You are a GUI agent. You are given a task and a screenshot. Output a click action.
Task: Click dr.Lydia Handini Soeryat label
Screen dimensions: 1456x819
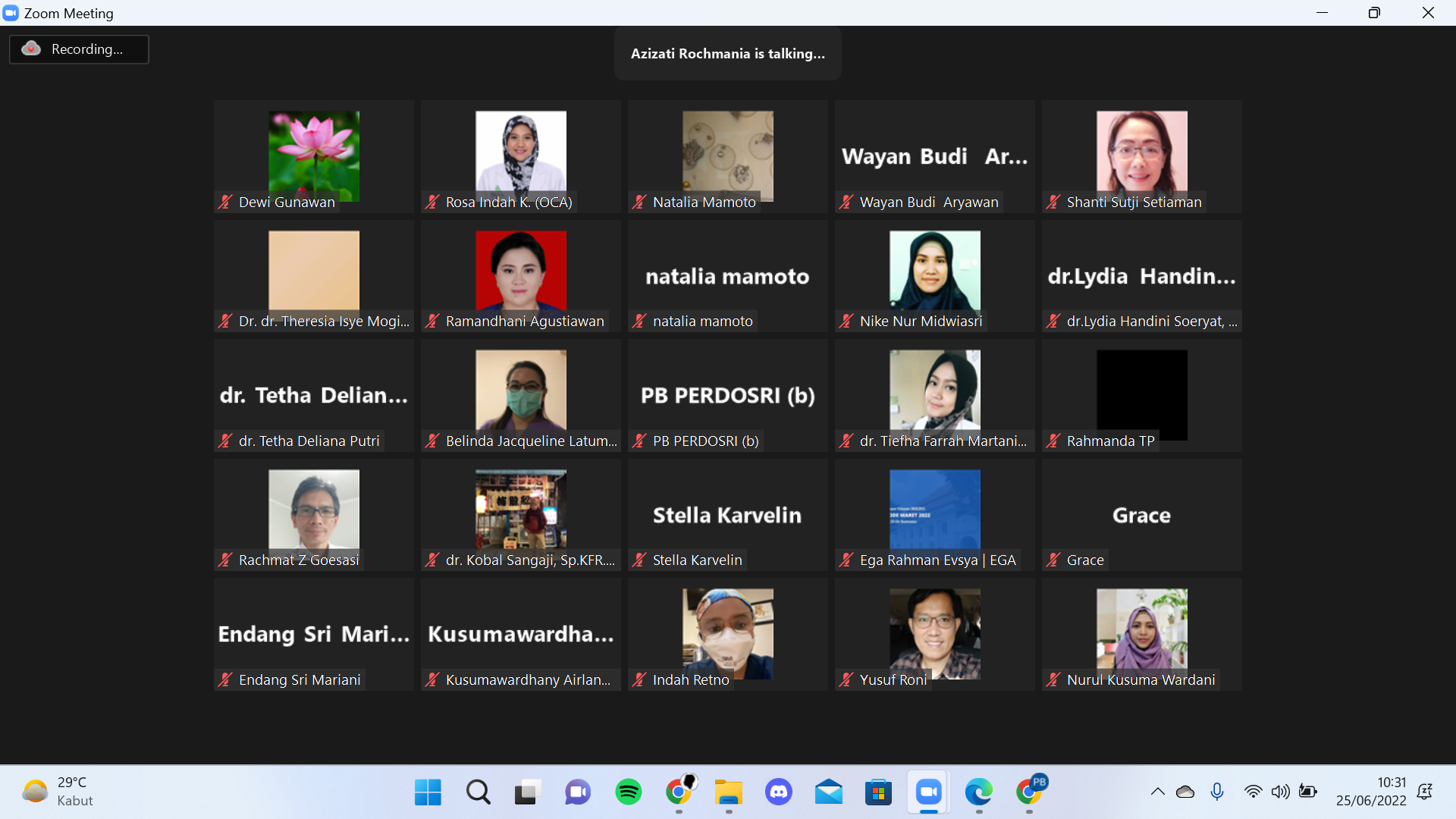click(x=1152, y=322)
